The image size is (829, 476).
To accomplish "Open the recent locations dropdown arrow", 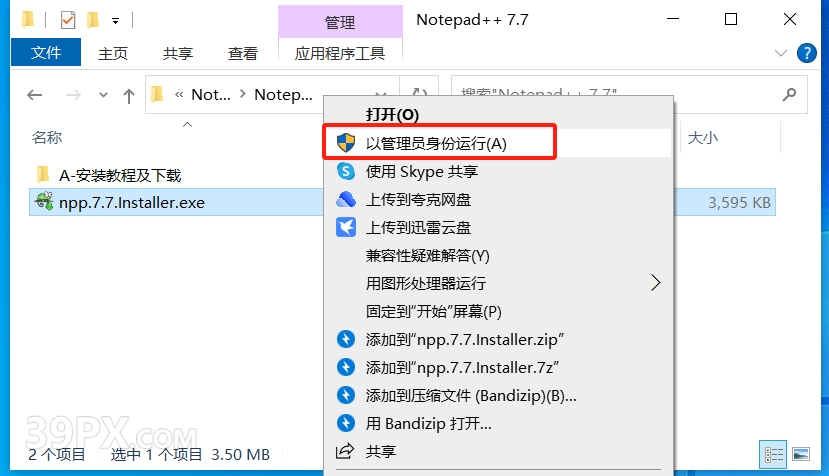I will [x=104, y=95].
